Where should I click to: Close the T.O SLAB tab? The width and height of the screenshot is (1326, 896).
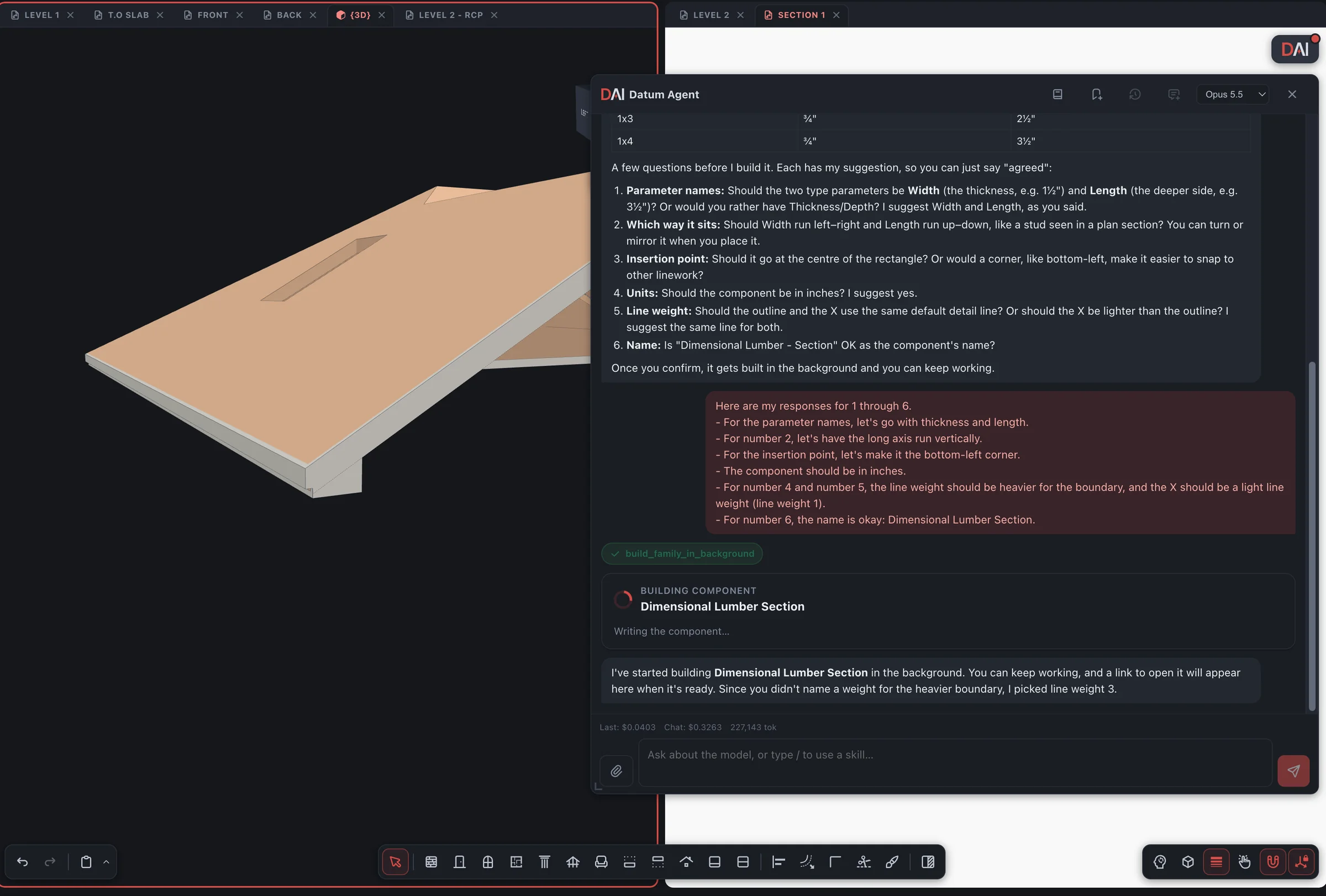[x=160, y=15]
